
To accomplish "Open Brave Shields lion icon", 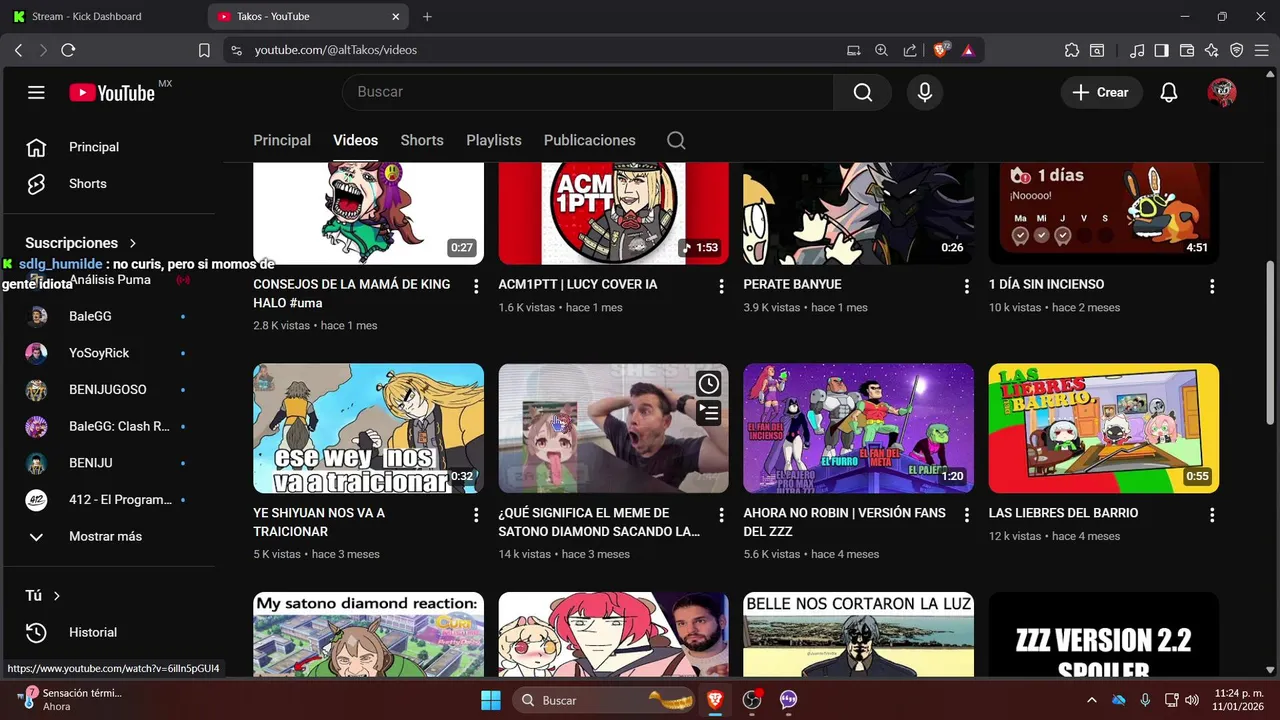I will coord(941,50).
